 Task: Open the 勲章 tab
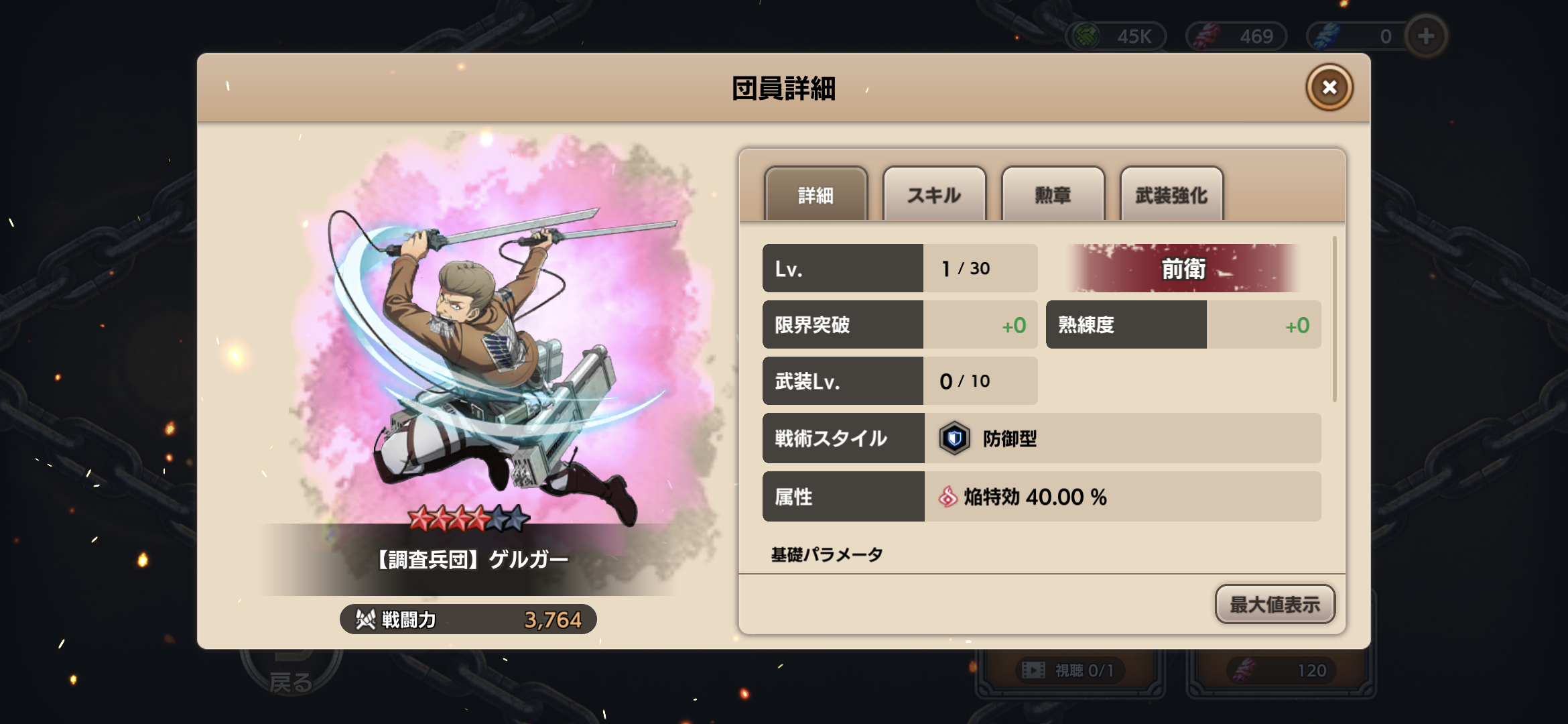click(x=1053, y=194)
